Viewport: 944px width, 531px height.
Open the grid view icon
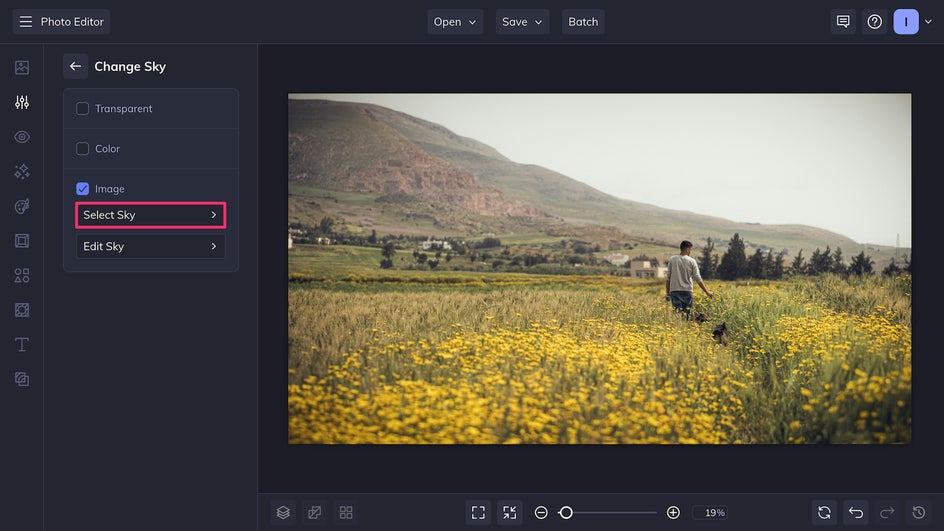[x=346, y=512]
